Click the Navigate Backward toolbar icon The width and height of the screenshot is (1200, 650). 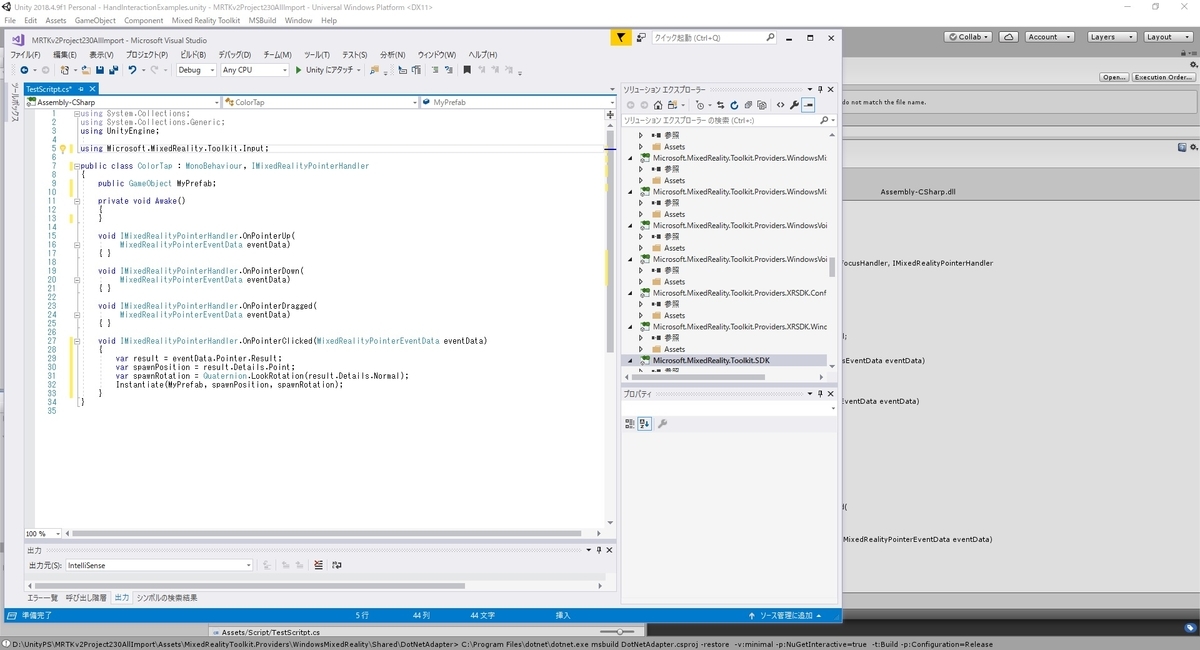(24, 70)
